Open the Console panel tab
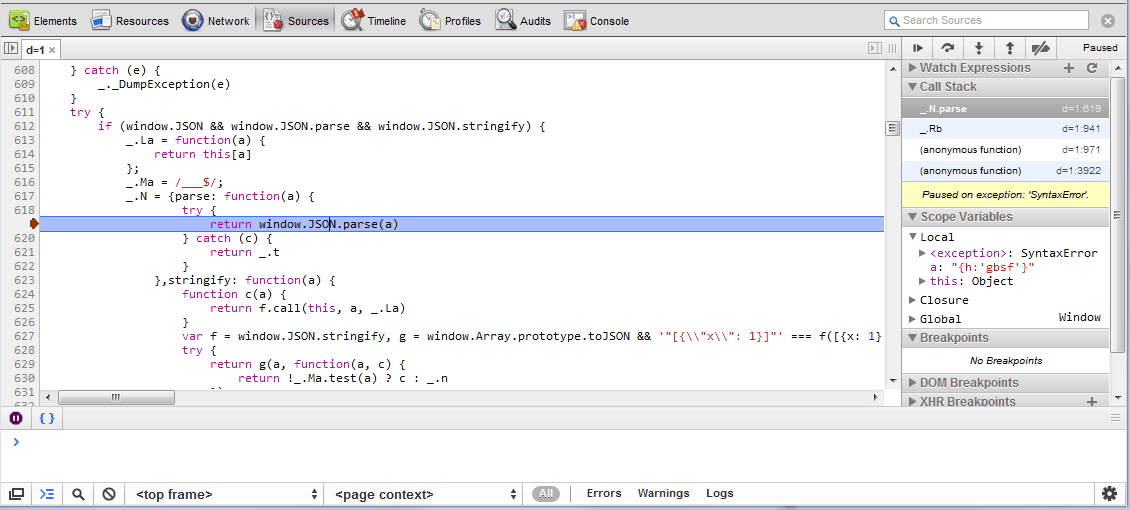This screenshot has width=1130, height=510. coord(597,21)
